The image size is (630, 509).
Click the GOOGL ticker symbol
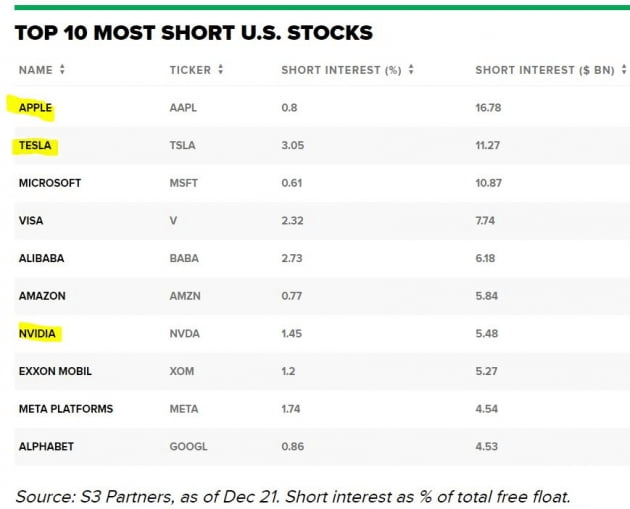point(189,446)
